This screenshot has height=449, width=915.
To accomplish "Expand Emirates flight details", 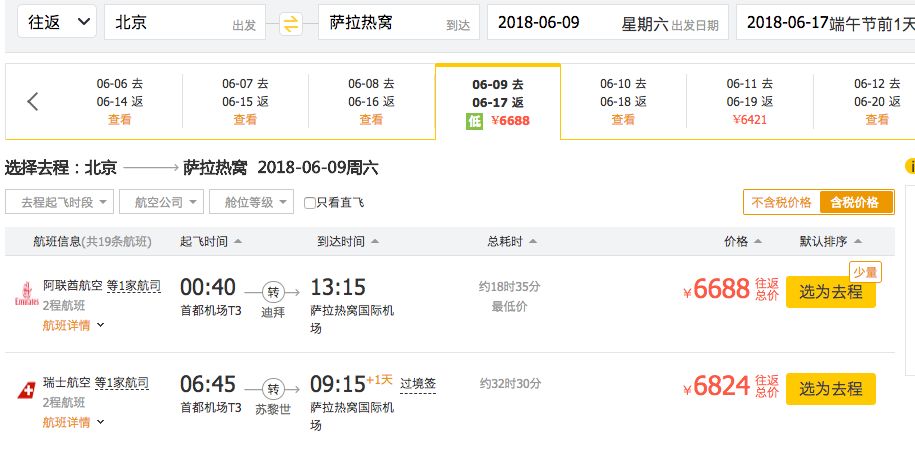I will pyautogui.click(x=73, y=325).
